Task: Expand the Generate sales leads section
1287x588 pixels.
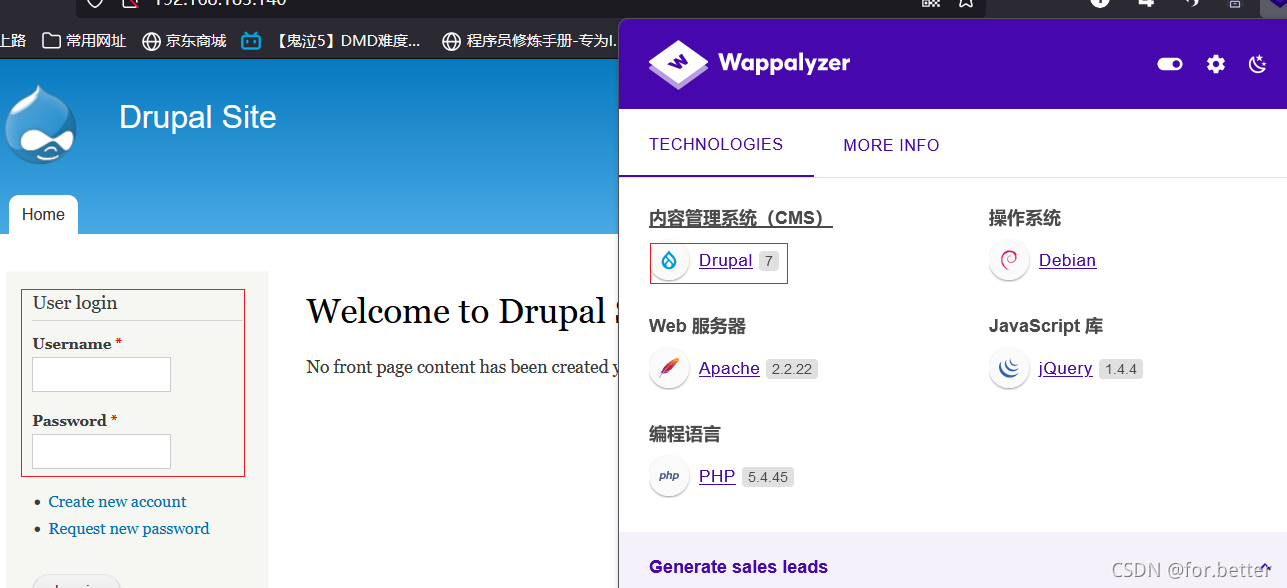Action: coord(952,566)
